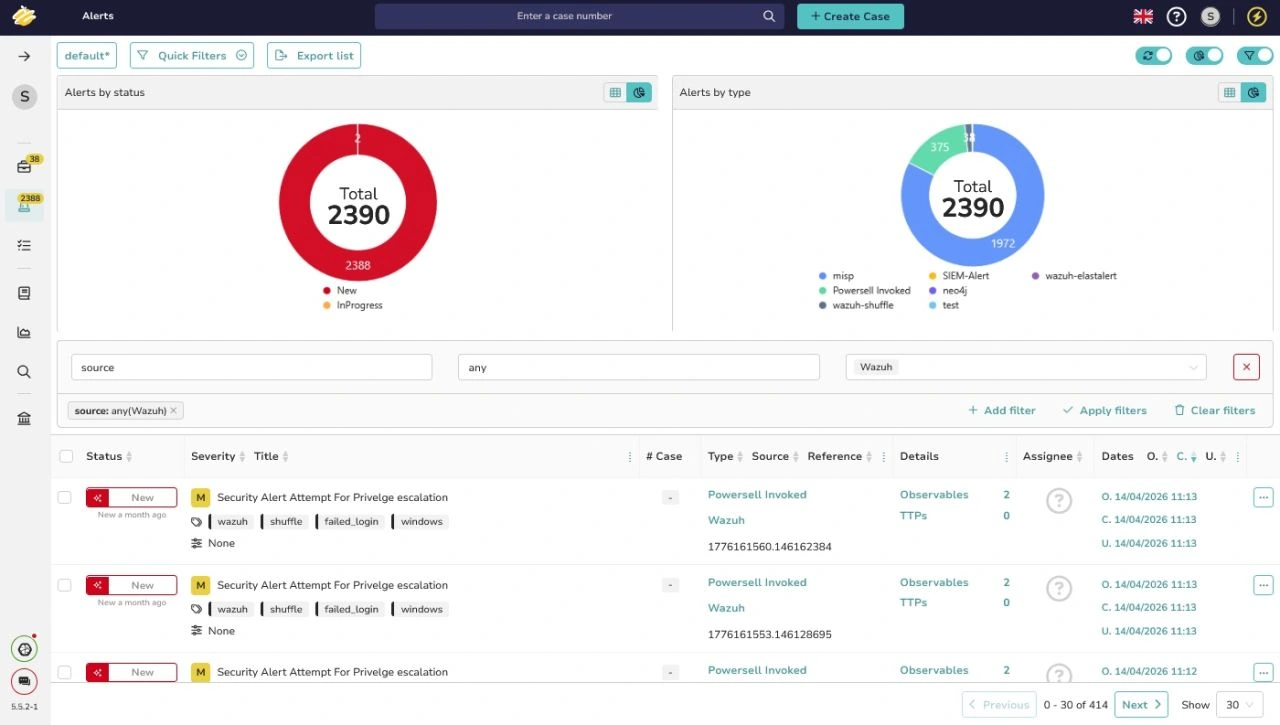
Task: Sort by the Severity column header
Action: coord(218,456)
